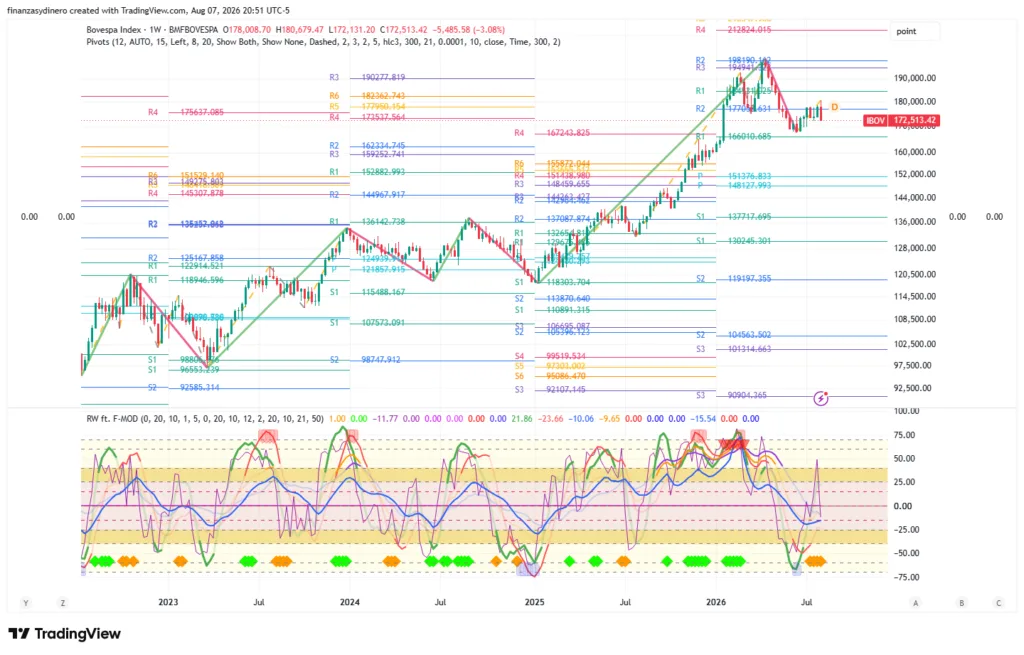Screen dimensions: 1024x655
Task: Click the S1 115488.167 pivot label
Action: click(x=367, y=292)
